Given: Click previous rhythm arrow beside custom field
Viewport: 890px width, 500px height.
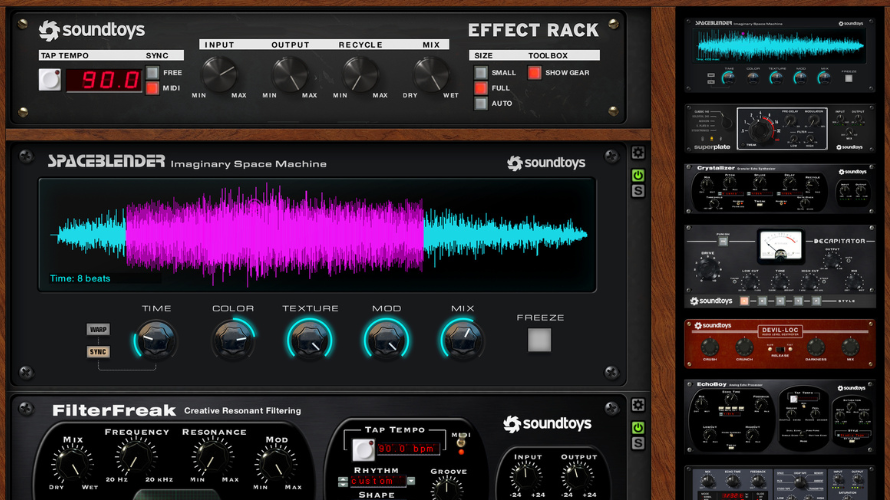Looking at the screenshot, I should click(343, 482).
